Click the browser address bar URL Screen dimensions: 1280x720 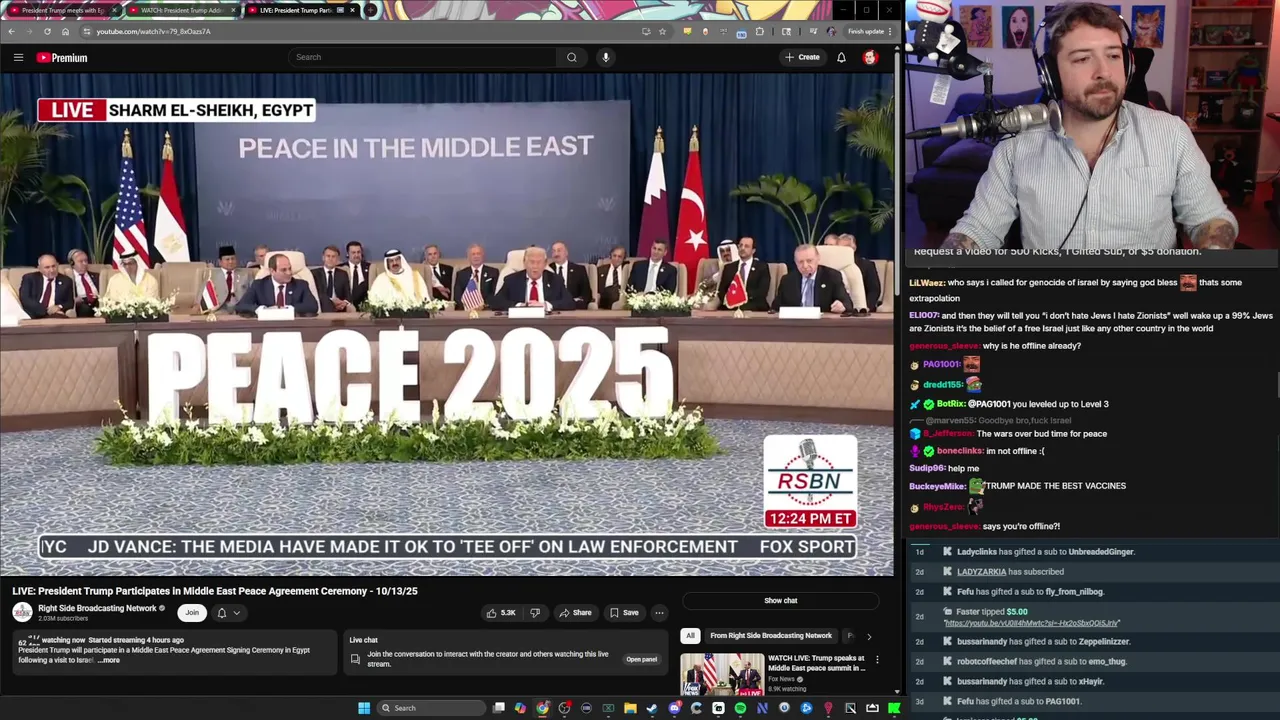tap(153, 31)
